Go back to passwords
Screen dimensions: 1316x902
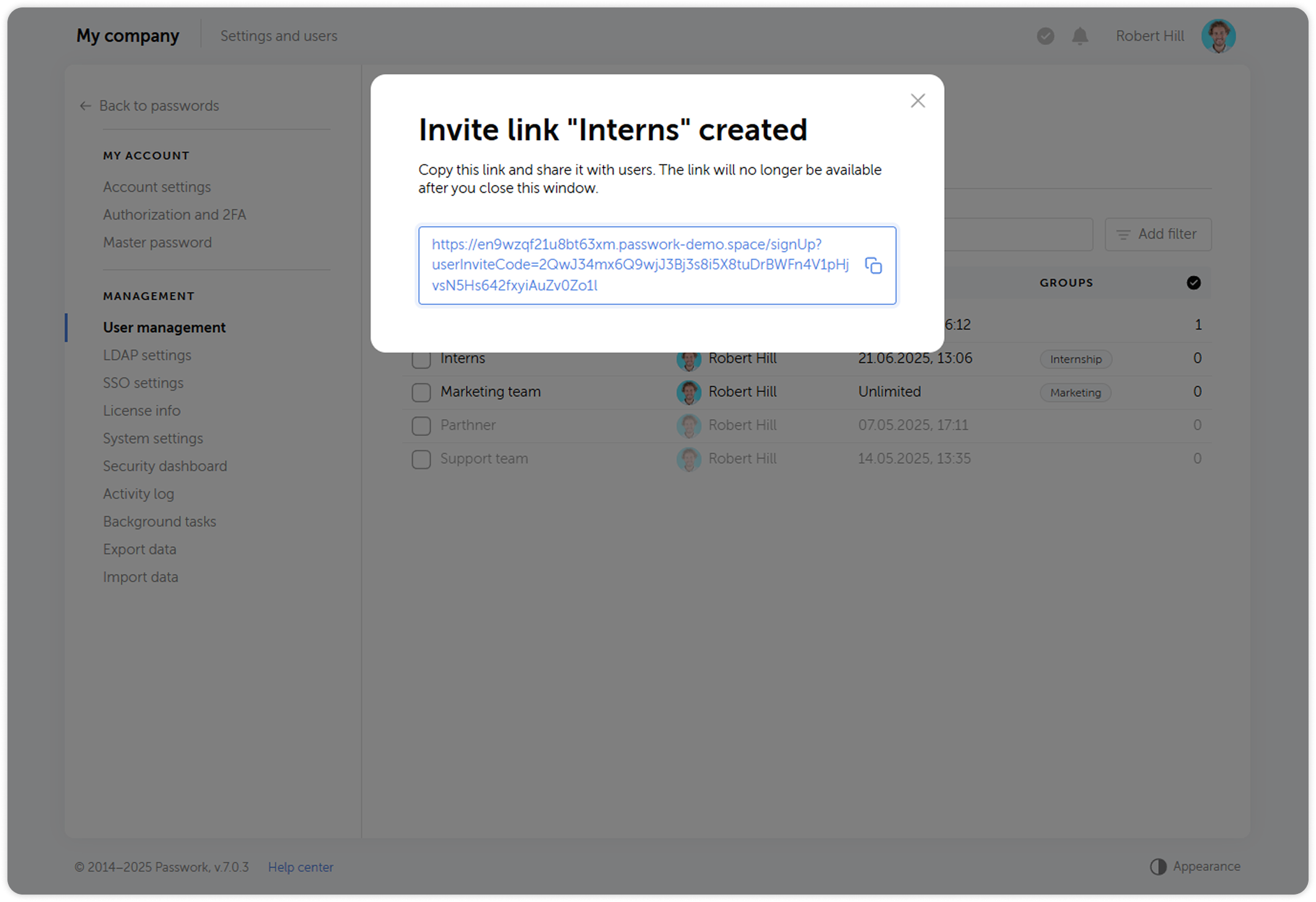pyautogui.click(x=159, y=106)
